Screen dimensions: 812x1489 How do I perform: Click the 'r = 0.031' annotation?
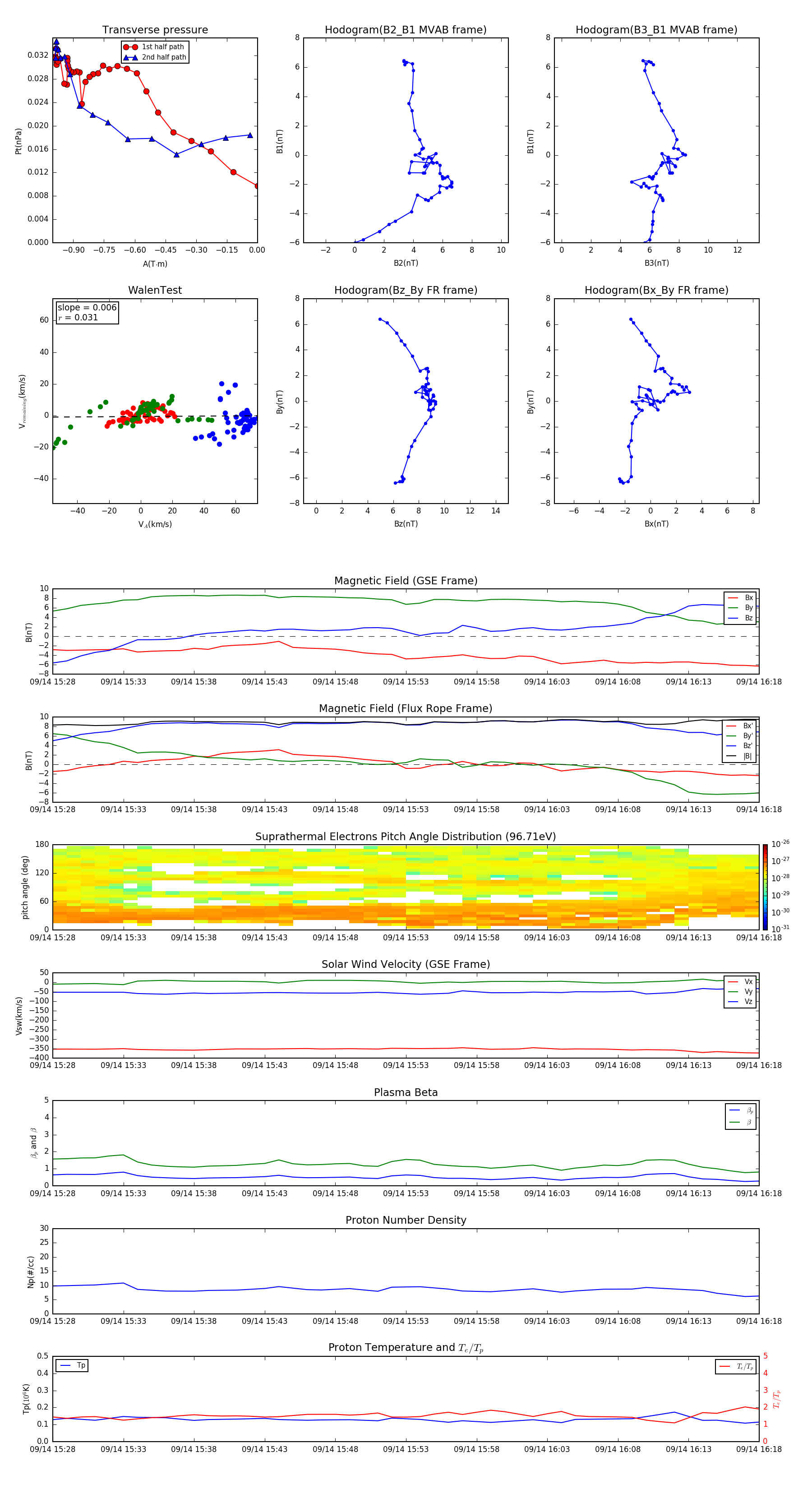[78, 317]
